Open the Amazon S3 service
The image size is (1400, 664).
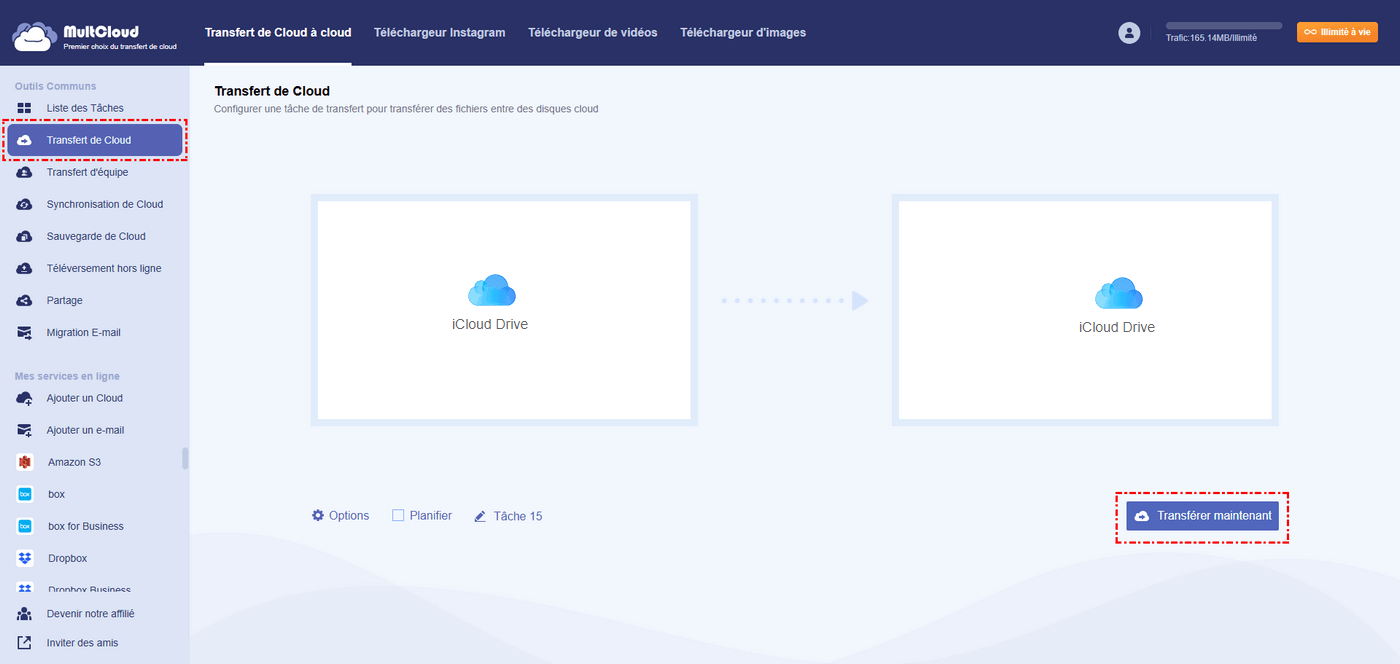pos(73,462)
